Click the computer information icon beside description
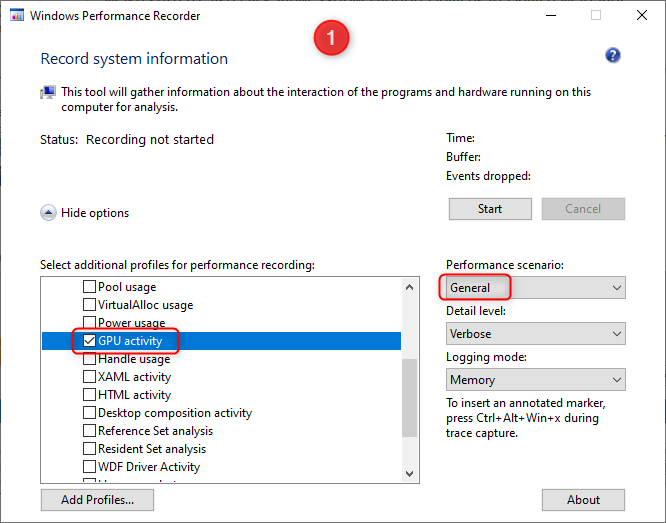This screenshot has width=666, height=523. point(48,93)
